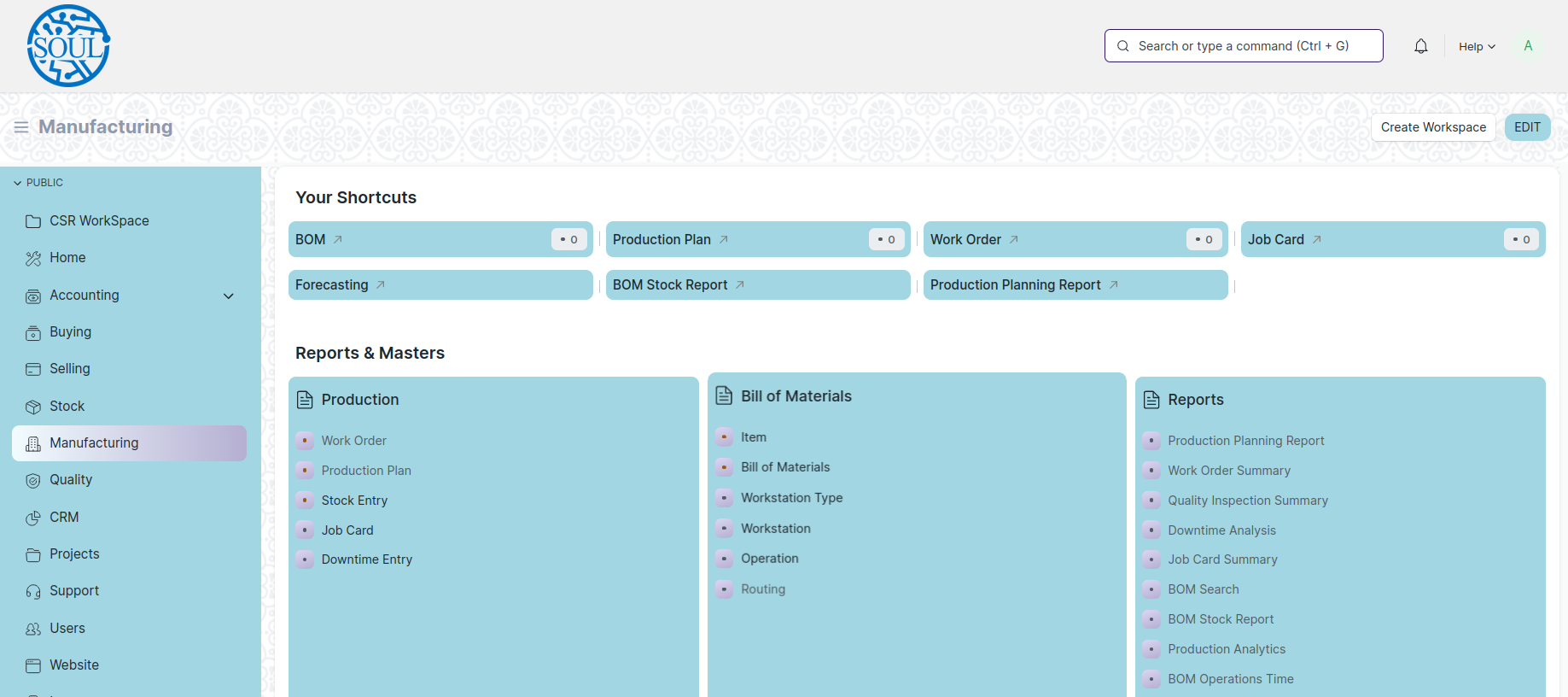Screen dimensions: 1568x697
Task: Open the notifications bell
Action: click(1420, 46)
